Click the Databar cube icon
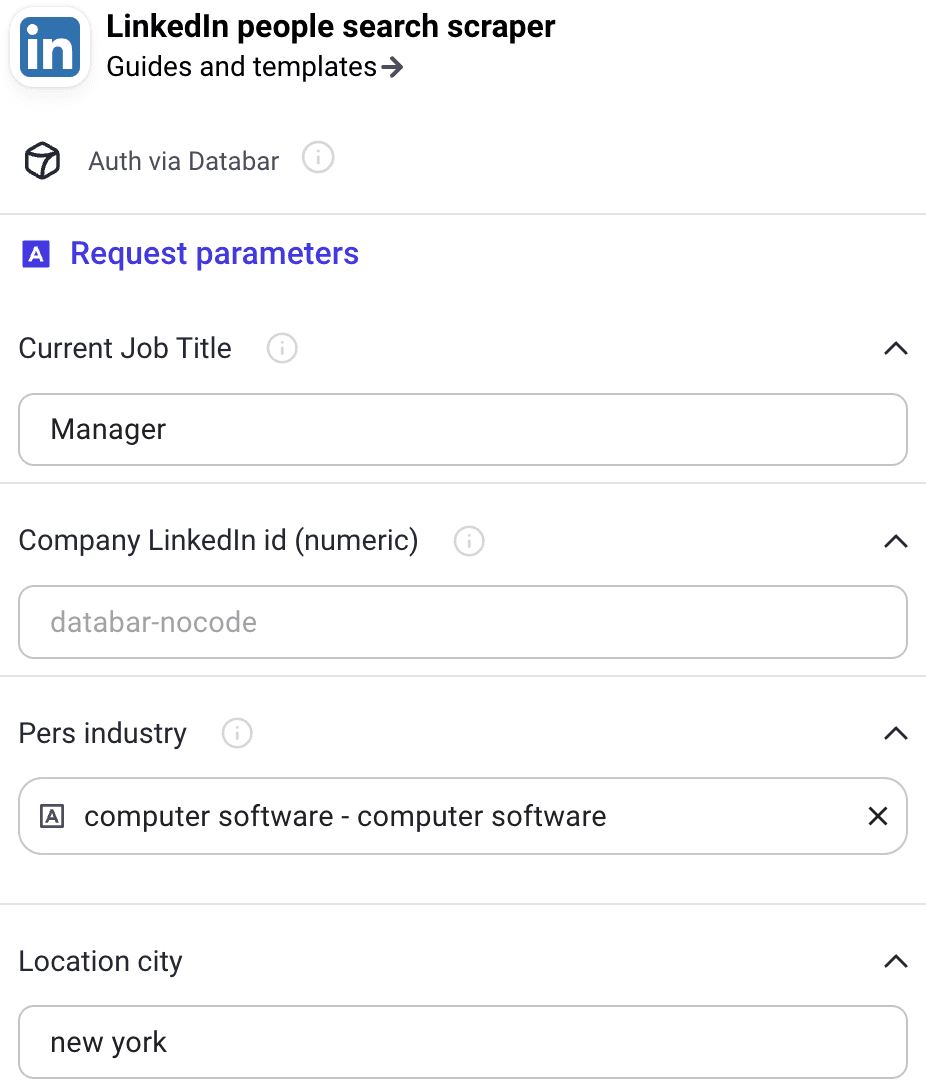Screen dimensions: 926x1092 pos(42,160)
